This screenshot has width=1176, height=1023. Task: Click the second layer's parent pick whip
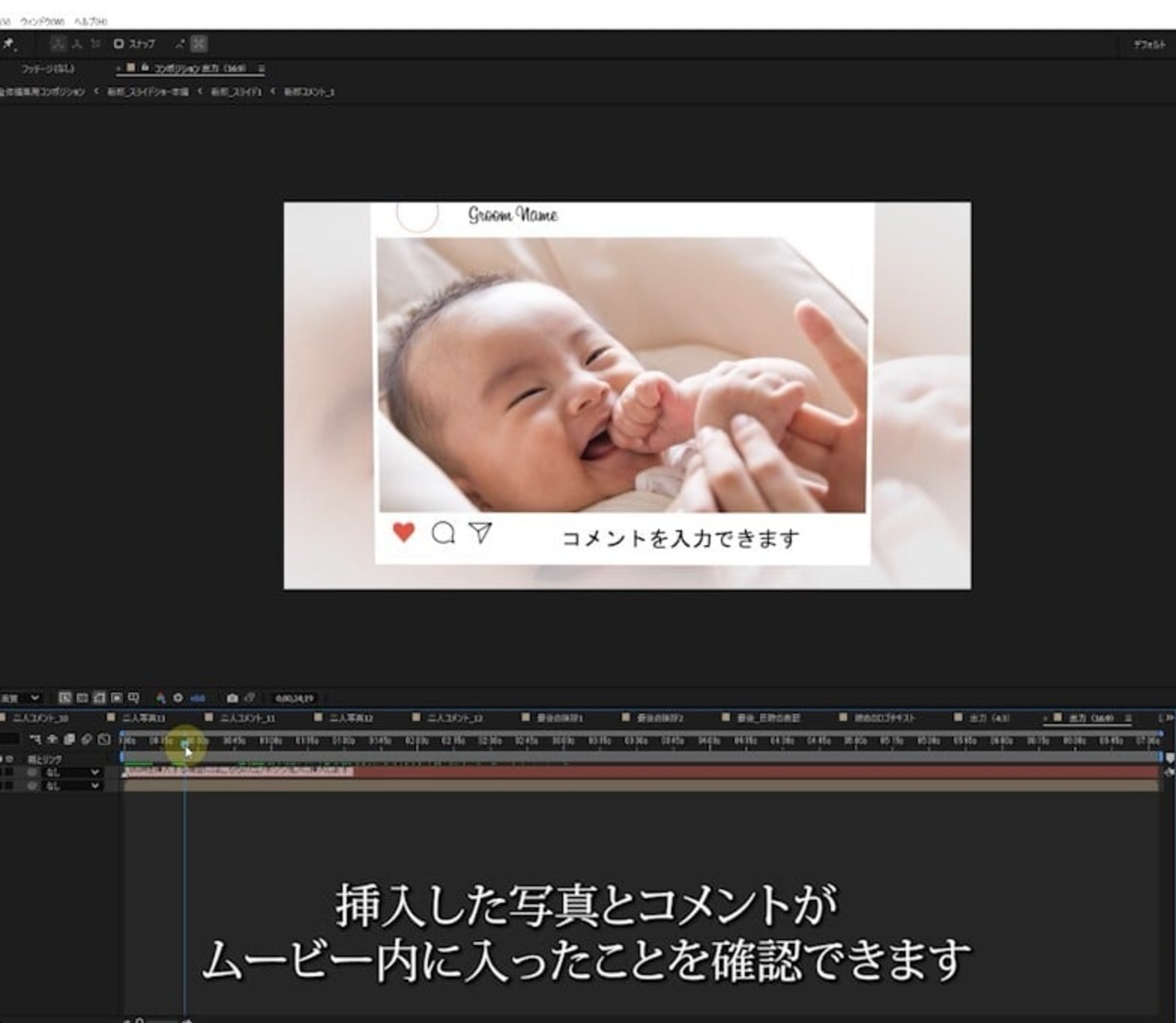click(x=32, y=786)
